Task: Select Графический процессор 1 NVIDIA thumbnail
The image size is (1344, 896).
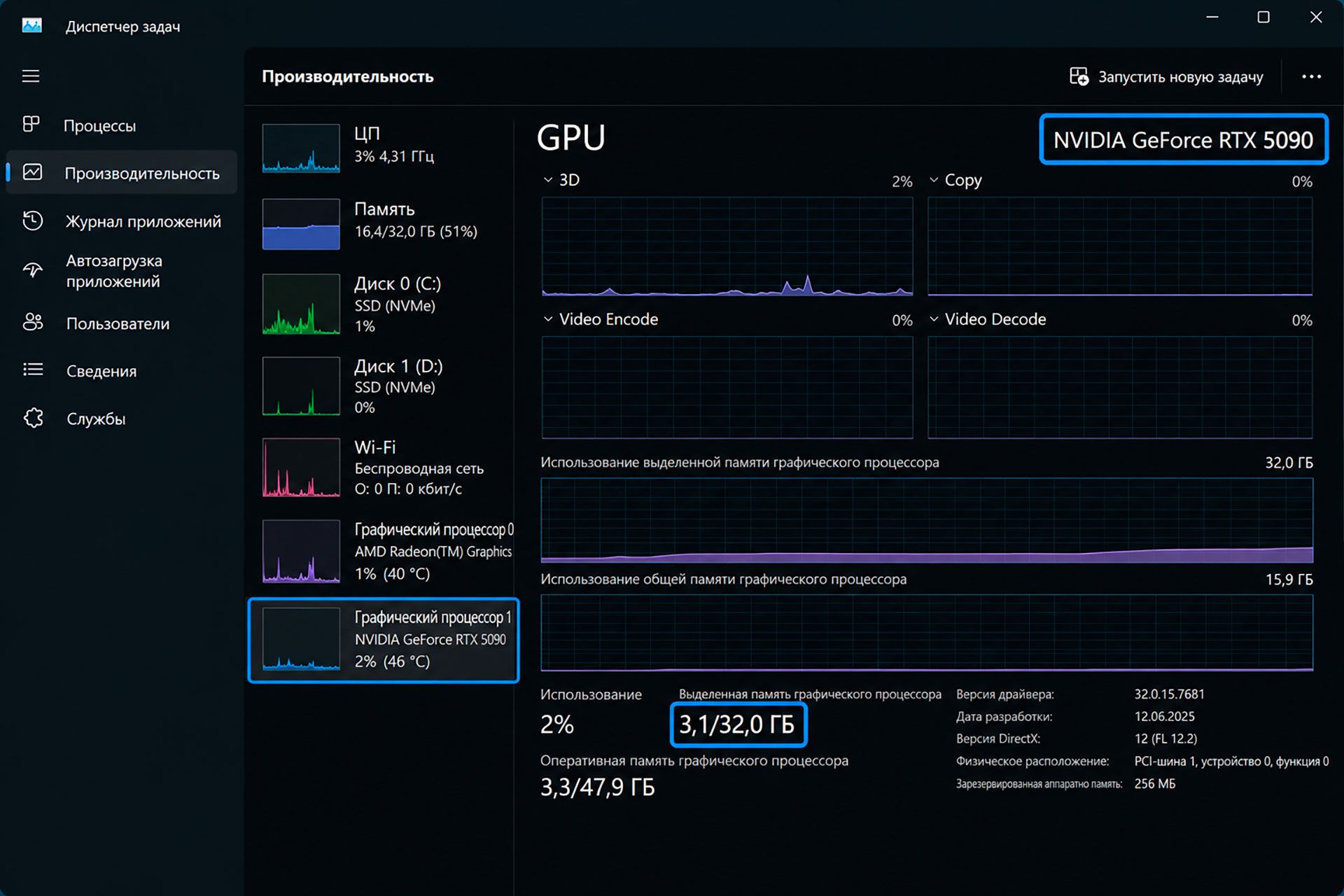Action: (301, 638)
